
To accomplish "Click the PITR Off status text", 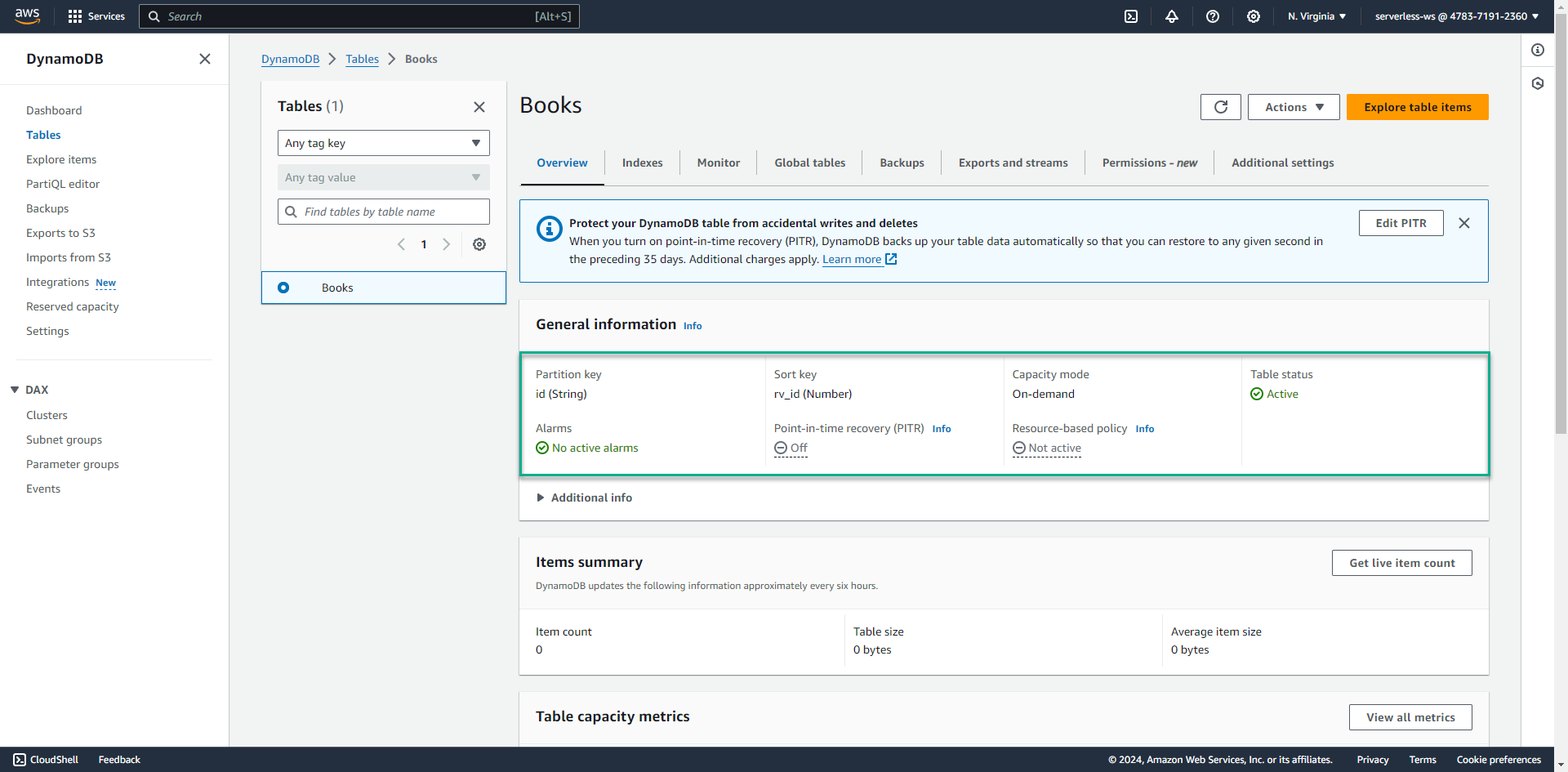I will pyautogui.click(x=799, y=448).
